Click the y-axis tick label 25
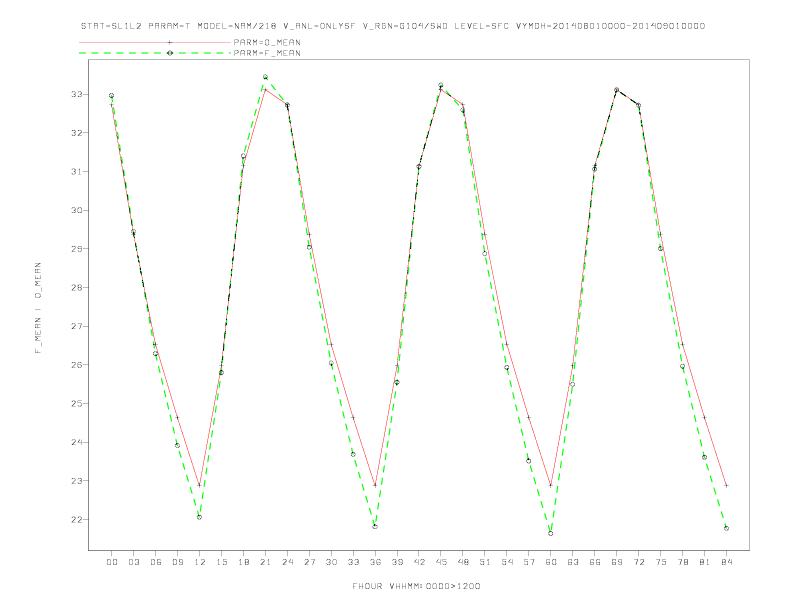 tap(76, 403)
